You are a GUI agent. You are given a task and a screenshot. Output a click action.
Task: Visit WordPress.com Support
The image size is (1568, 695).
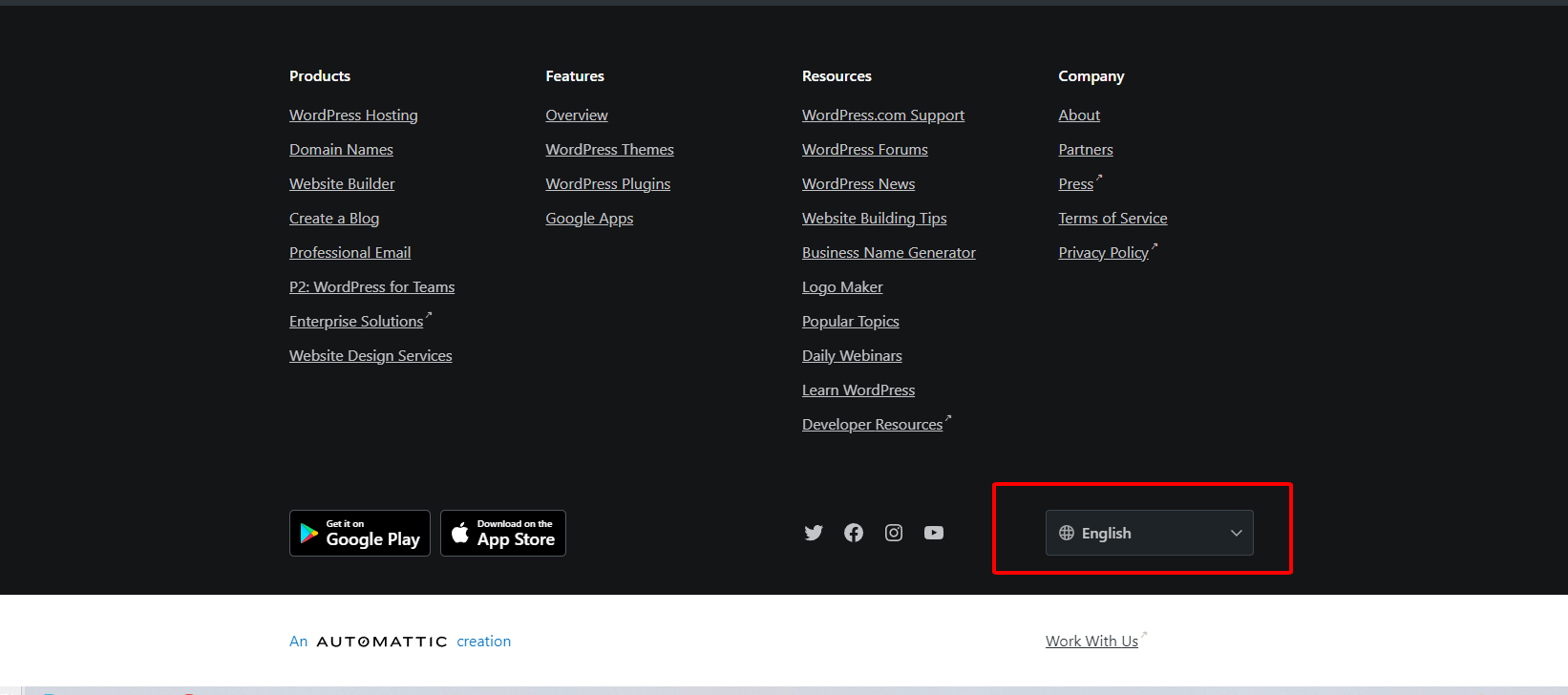[x=883, y=116]
